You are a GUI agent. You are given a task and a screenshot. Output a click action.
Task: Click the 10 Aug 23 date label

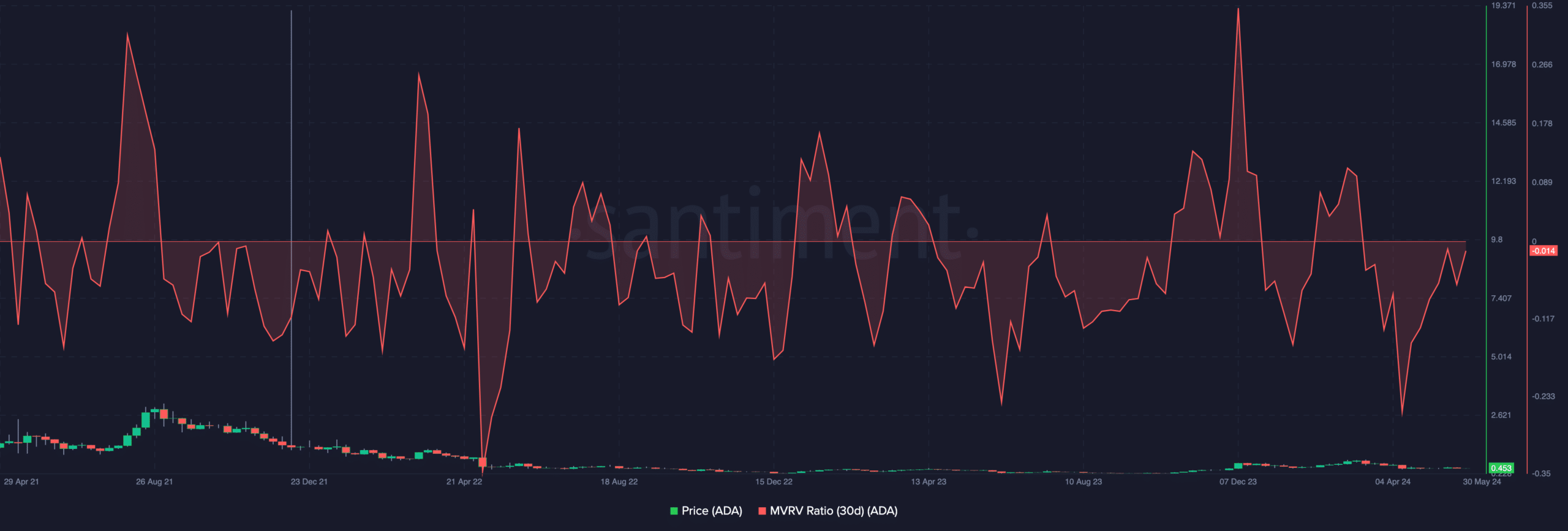(x=1084, y=482)
